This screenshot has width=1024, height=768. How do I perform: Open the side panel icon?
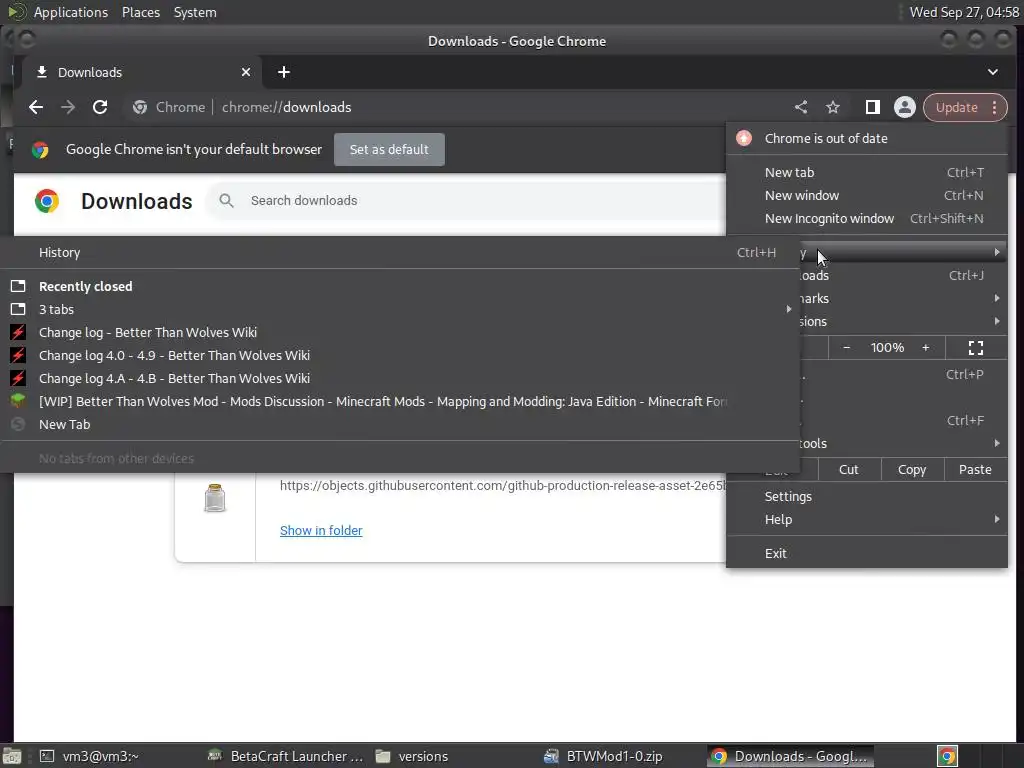pos(872,107)
